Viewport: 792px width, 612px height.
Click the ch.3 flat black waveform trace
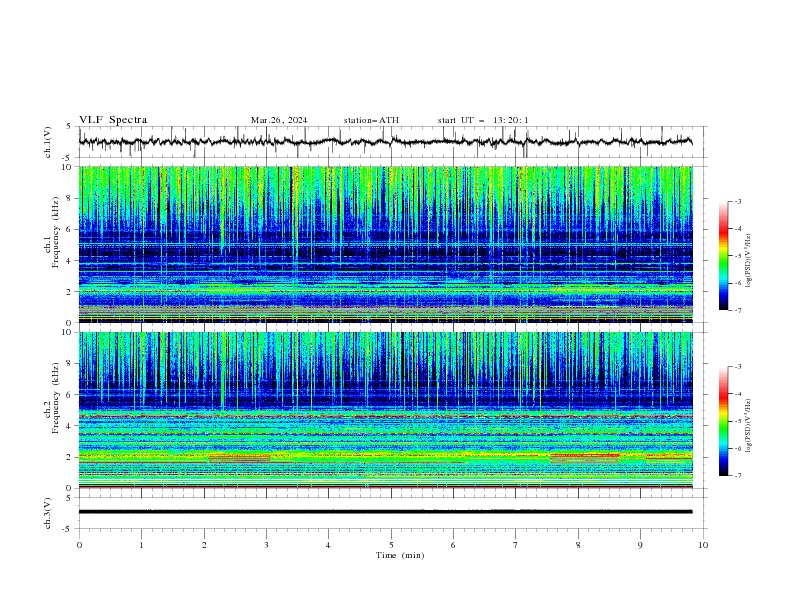(385, 512)
